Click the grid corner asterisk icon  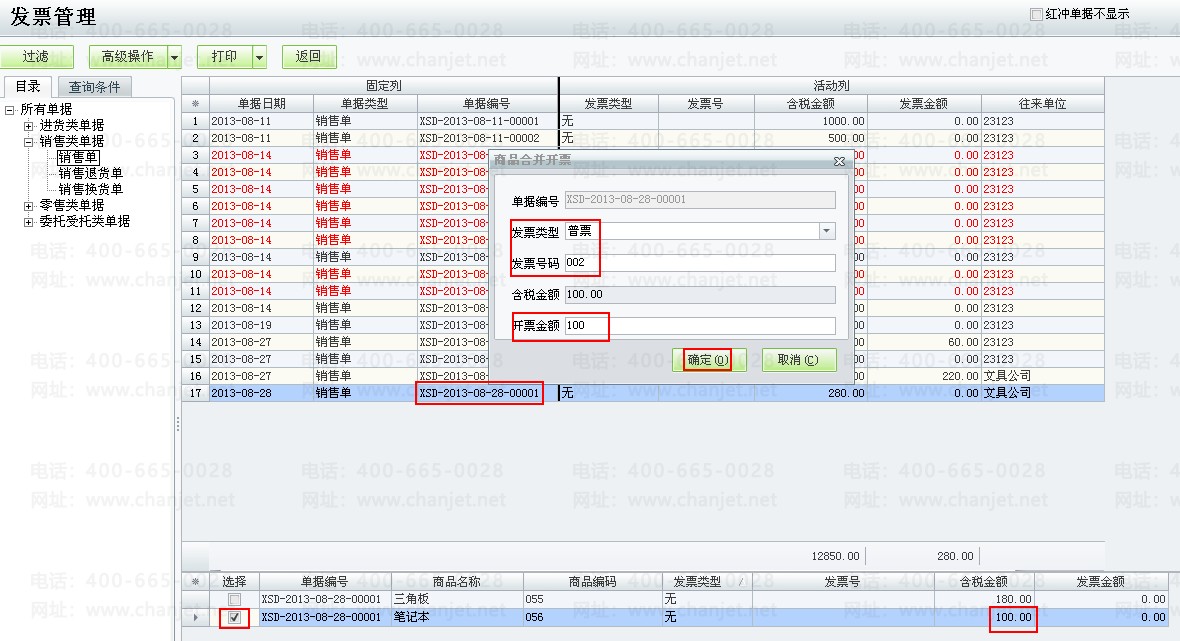point(195,104)
